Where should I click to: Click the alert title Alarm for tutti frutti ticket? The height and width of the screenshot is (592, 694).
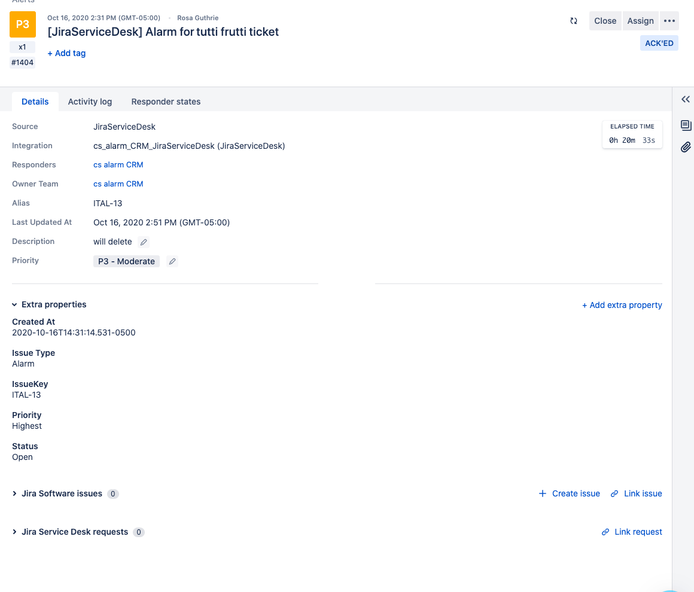(x=163, y=32)
